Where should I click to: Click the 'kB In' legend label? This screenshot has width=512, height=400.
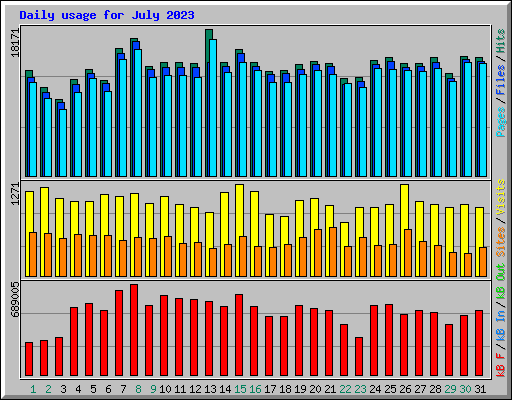(x=501, y=326)
